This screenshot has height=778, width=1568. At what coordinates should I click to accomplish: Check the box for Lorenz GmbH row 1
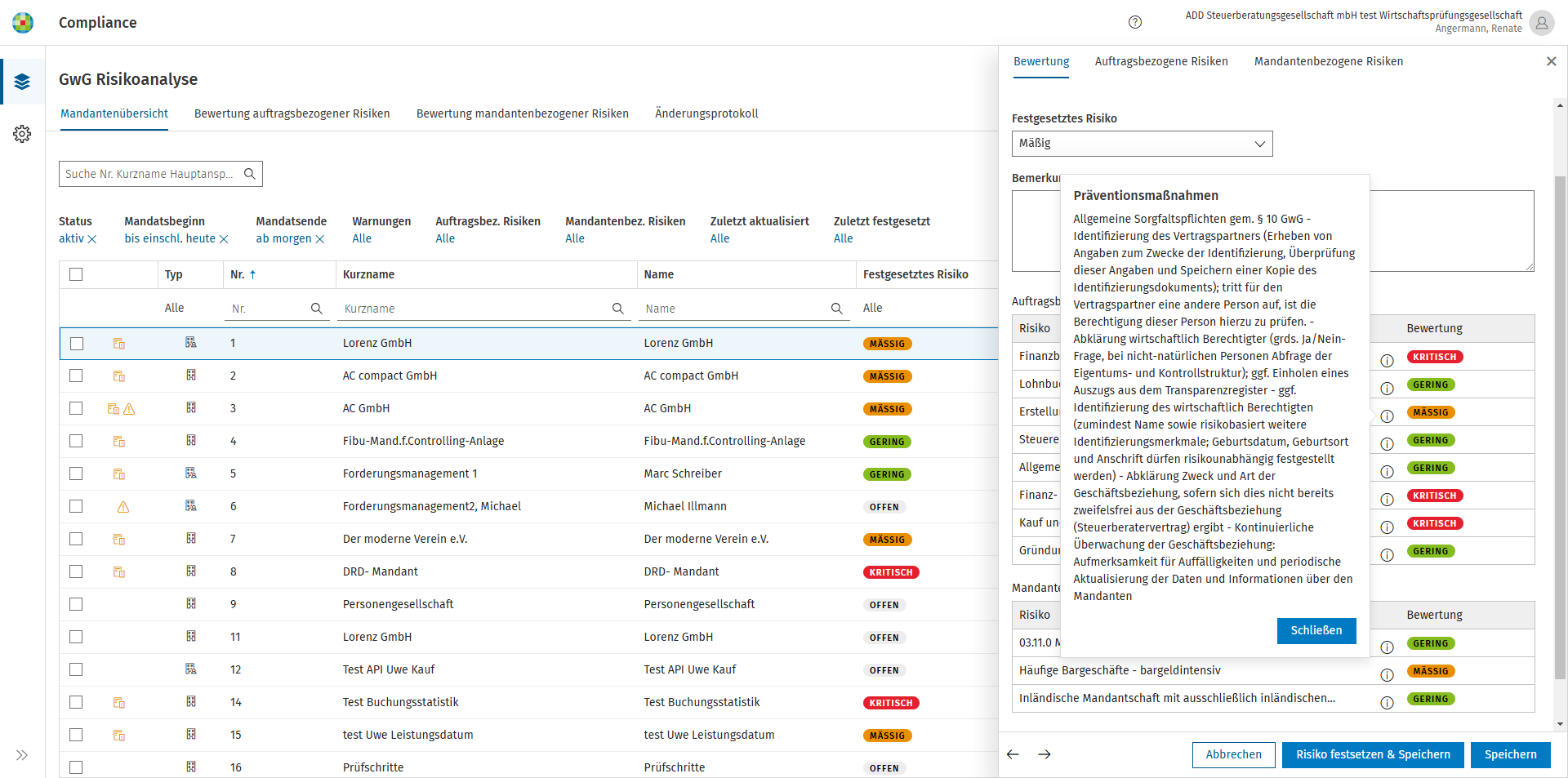[x=77, y=344]
